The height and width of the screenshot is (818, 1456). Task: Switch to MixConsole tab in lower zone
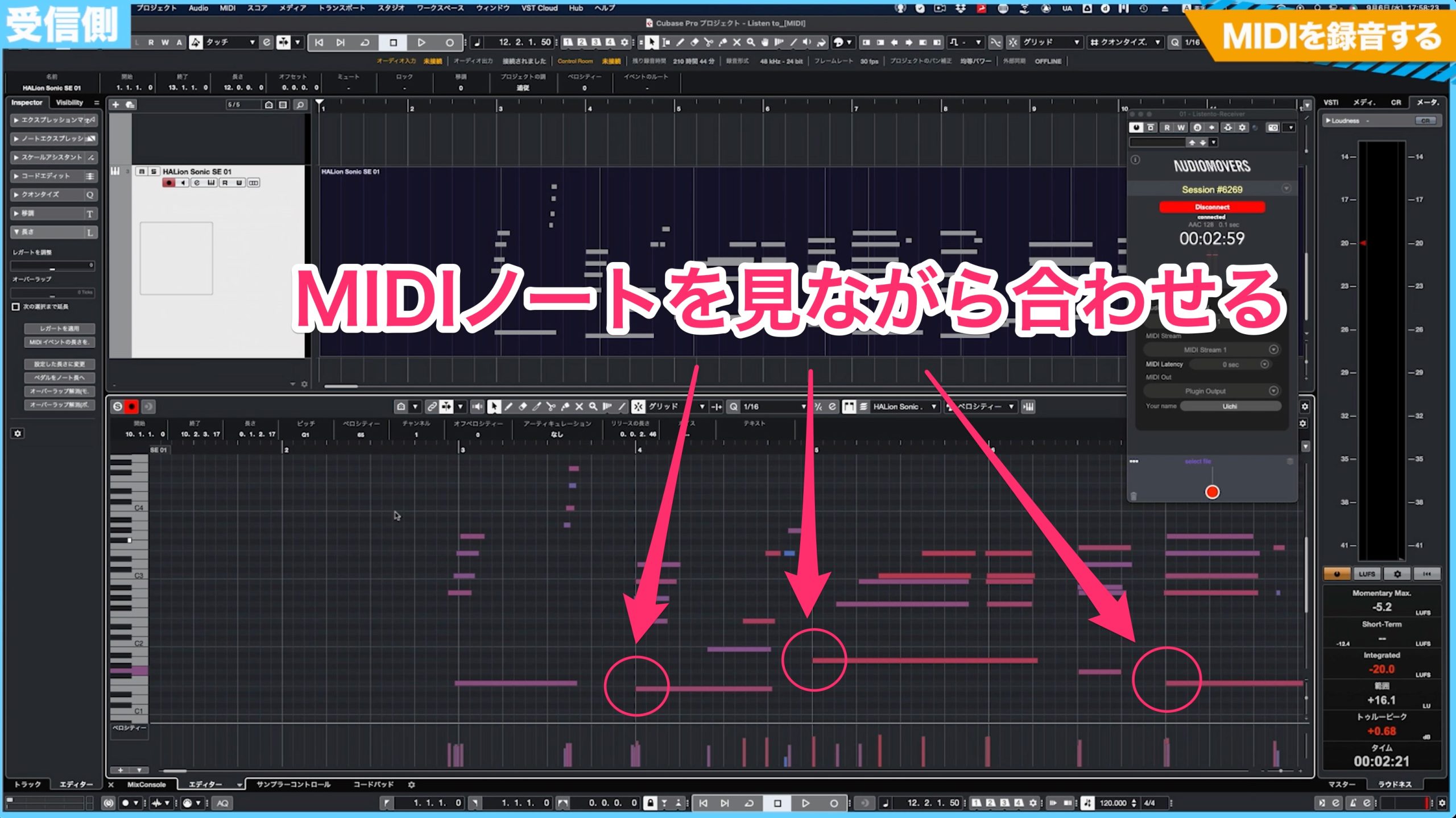point(146,784)
